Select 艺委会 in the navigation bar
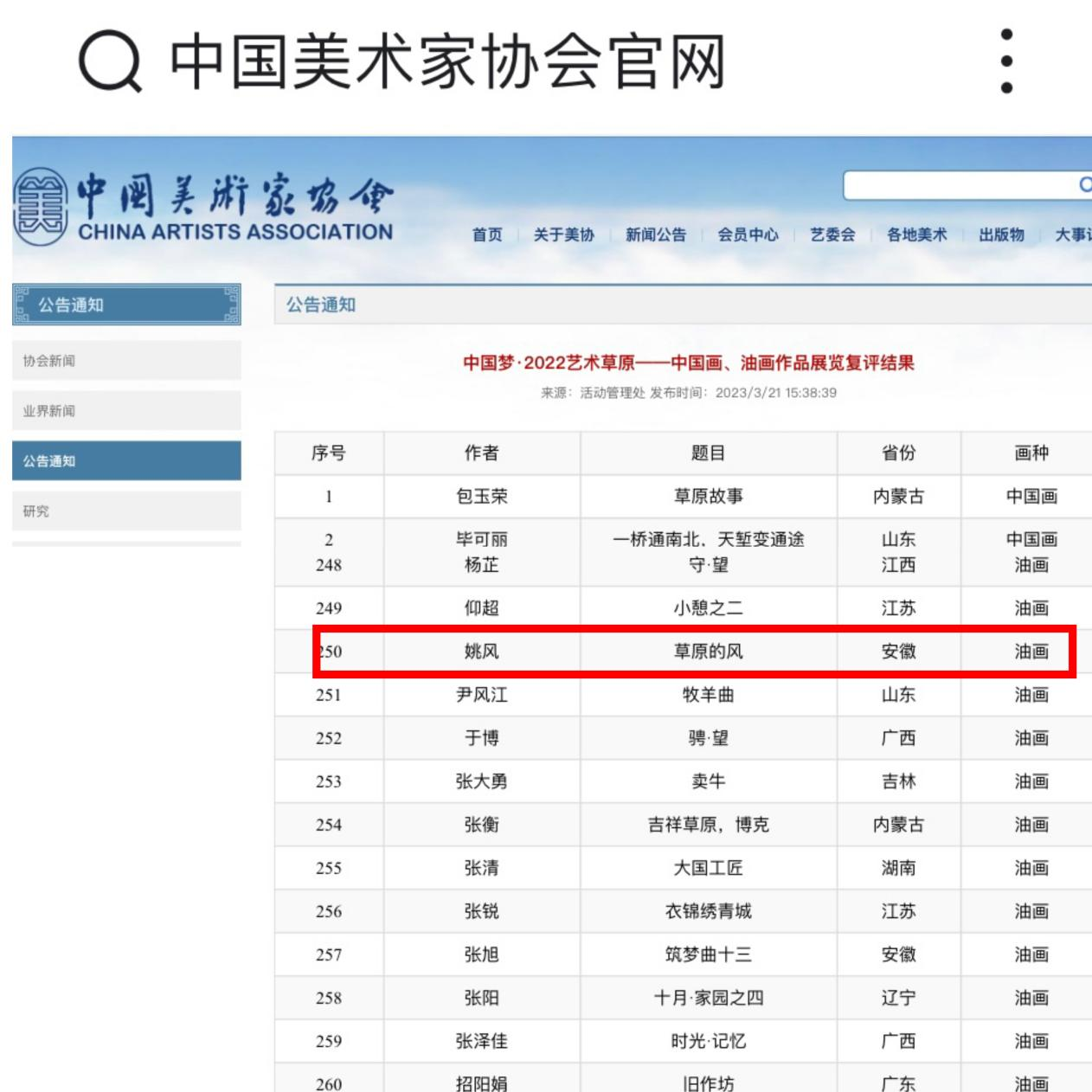The image size is (1092, 1092). [832, 234]
